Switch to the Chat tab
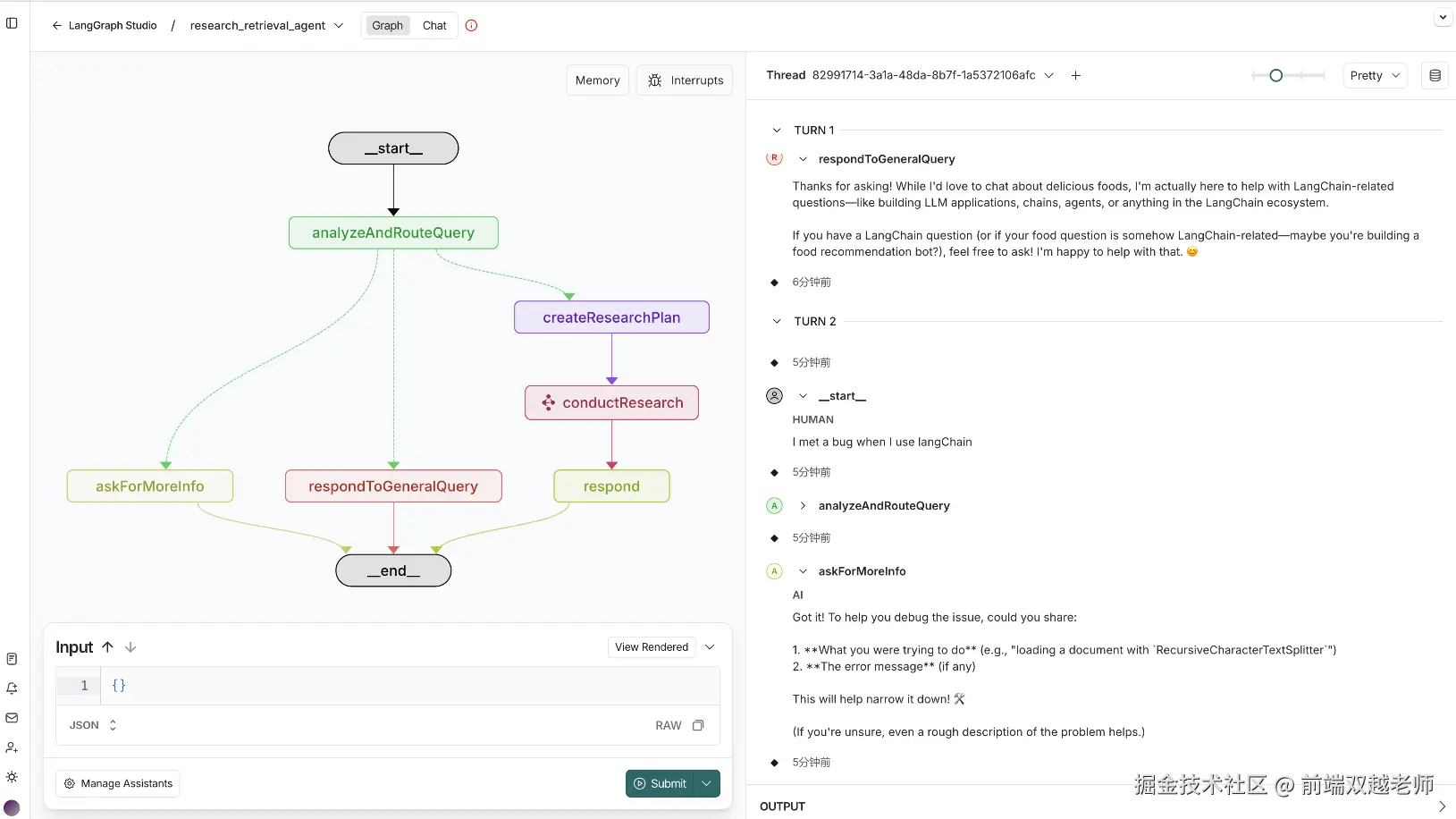 [x=434, y=26]
